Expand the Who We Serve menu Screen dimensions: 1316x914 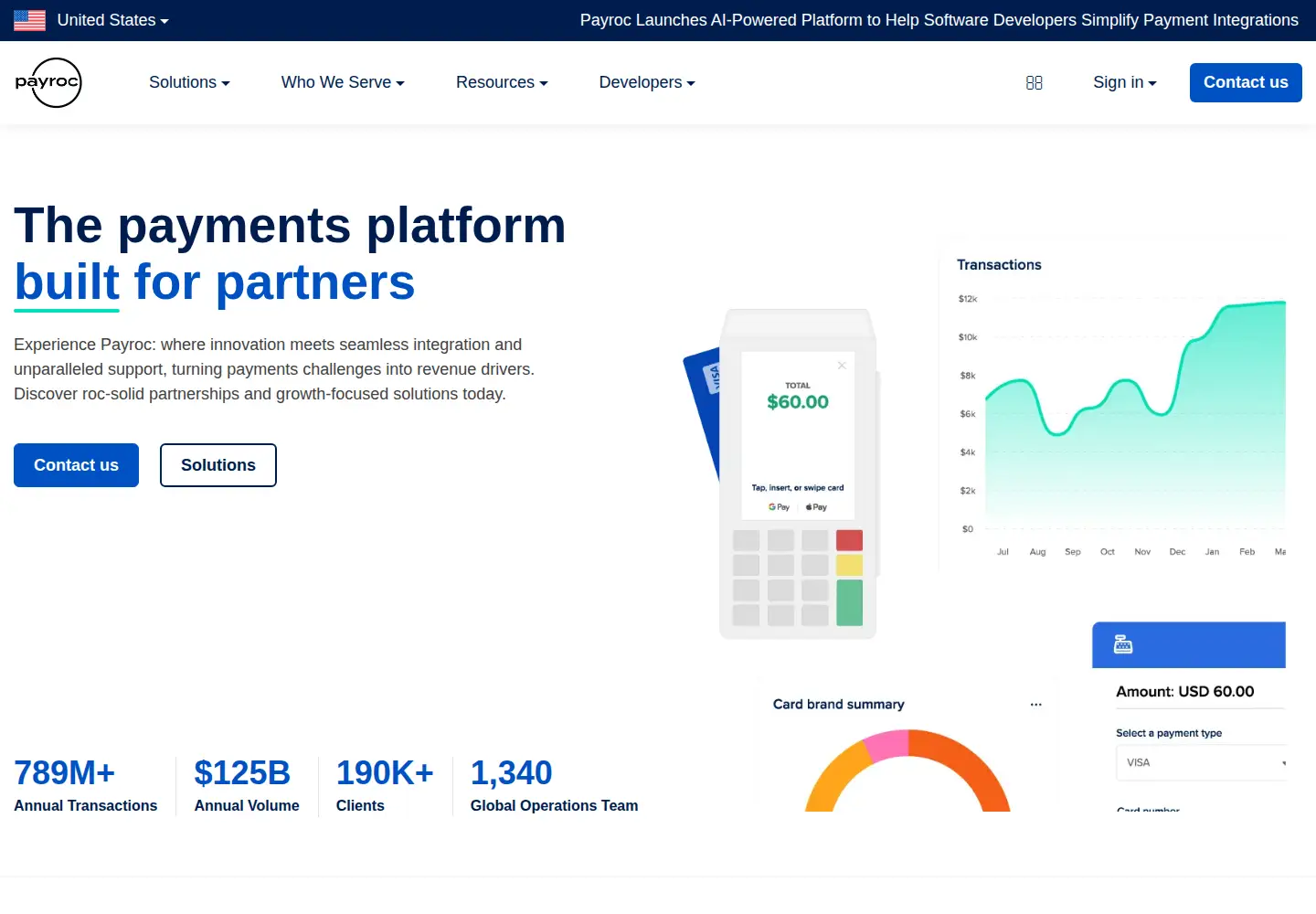[343, 82]
